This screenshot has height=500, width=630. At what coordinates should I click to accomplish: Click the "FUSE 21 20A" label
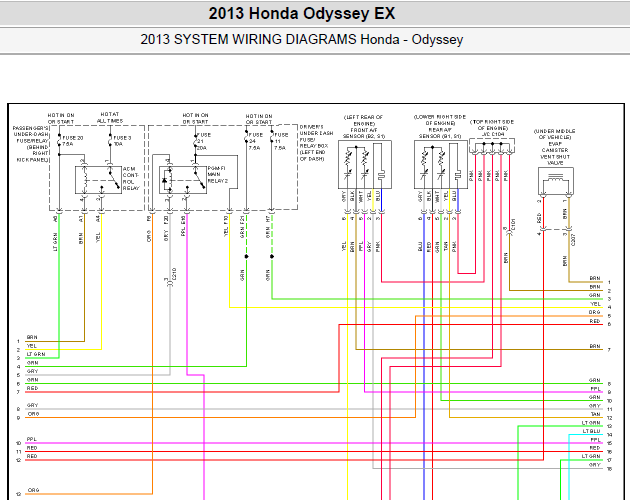(x=204, y=141)
